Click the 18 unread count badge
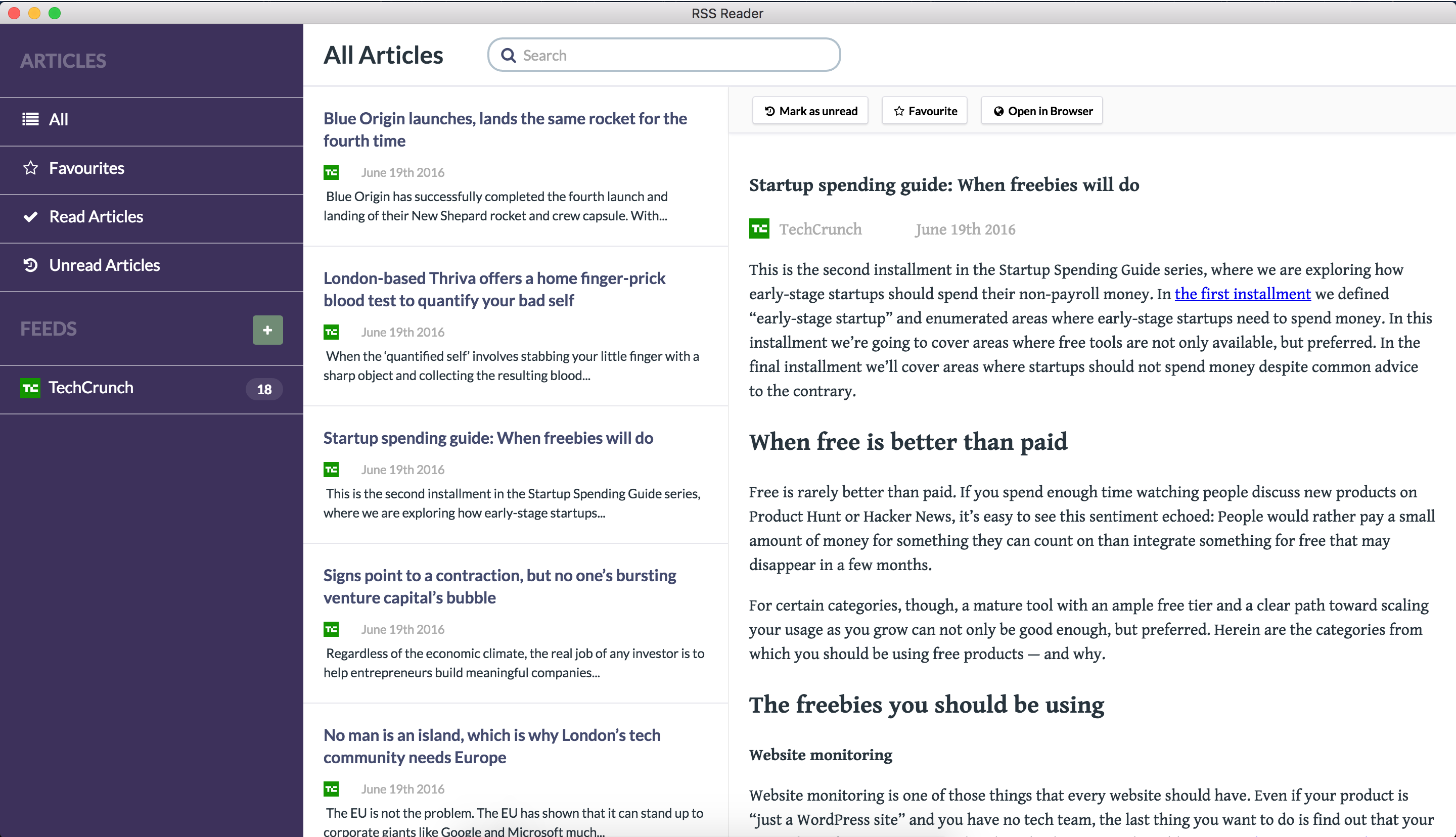This screenshot has width=1456, height=837. click(264, 389)
